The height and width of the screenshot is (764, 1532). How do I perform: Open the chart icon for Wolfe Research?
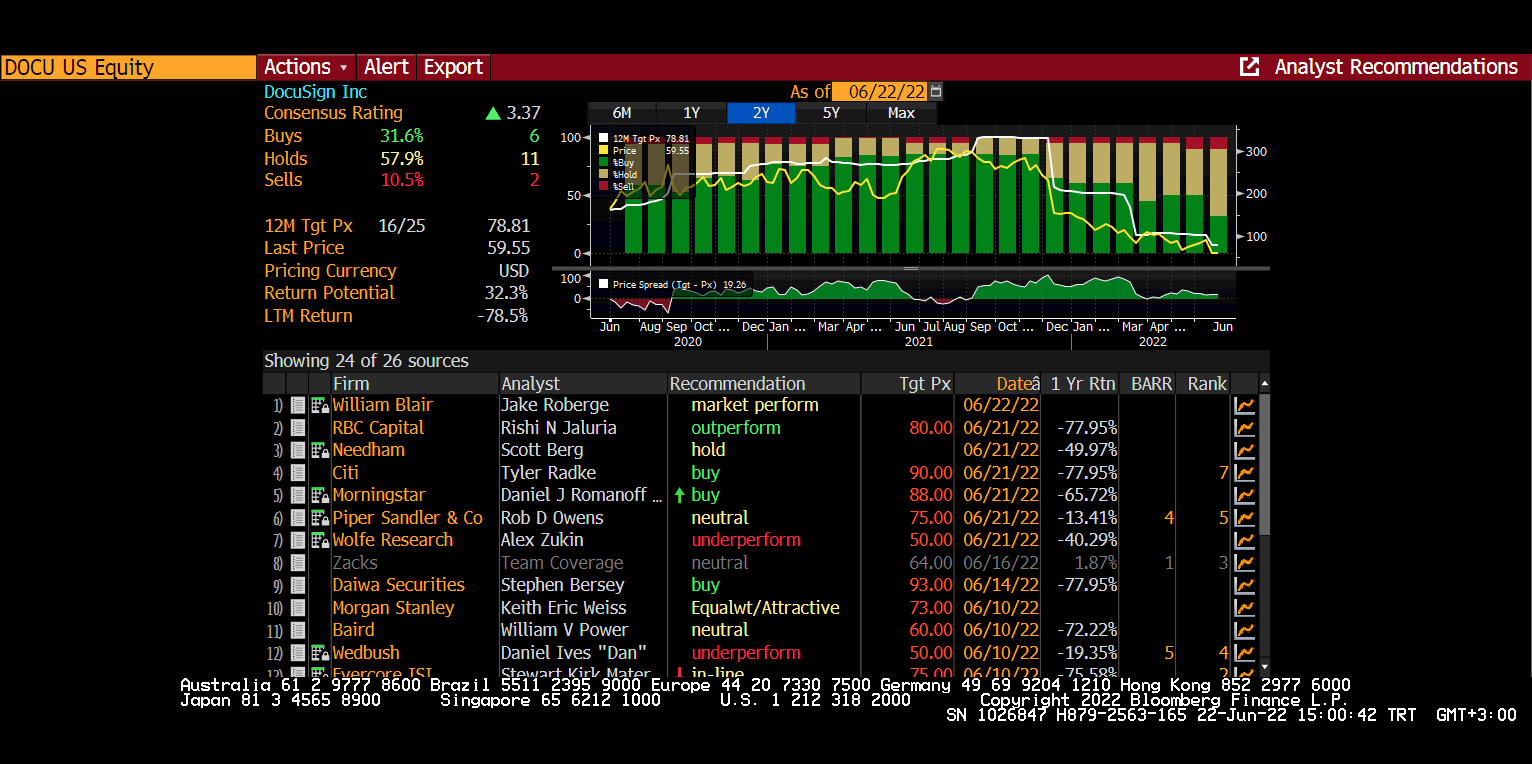click(x=1245, y=540)
